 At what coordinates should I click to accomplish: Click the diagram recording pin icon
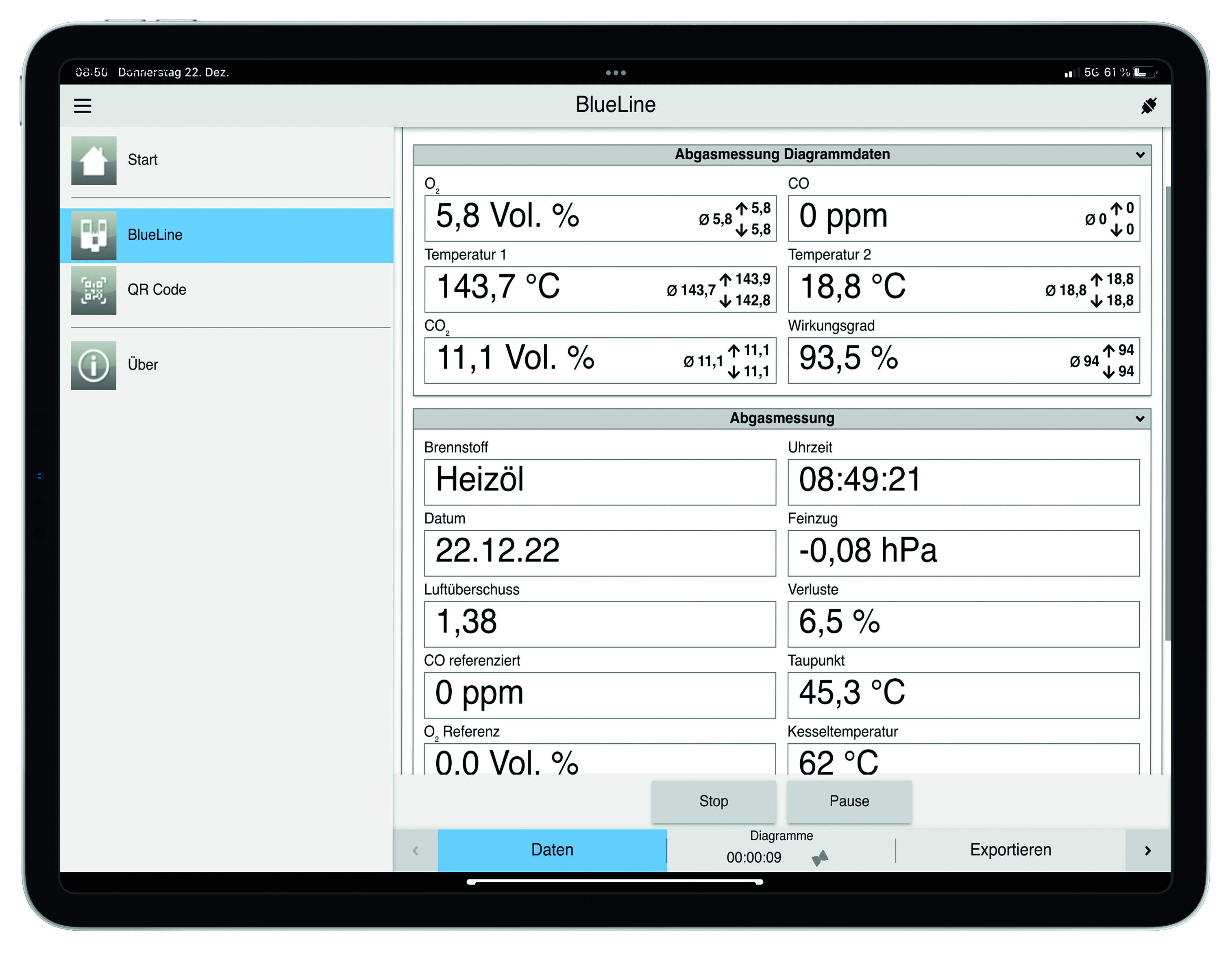click(820, 857)
